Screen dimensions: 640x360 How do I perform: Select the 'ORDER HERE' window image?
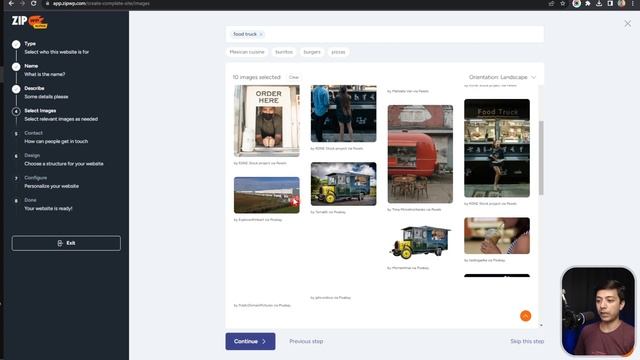coord(267,121)
